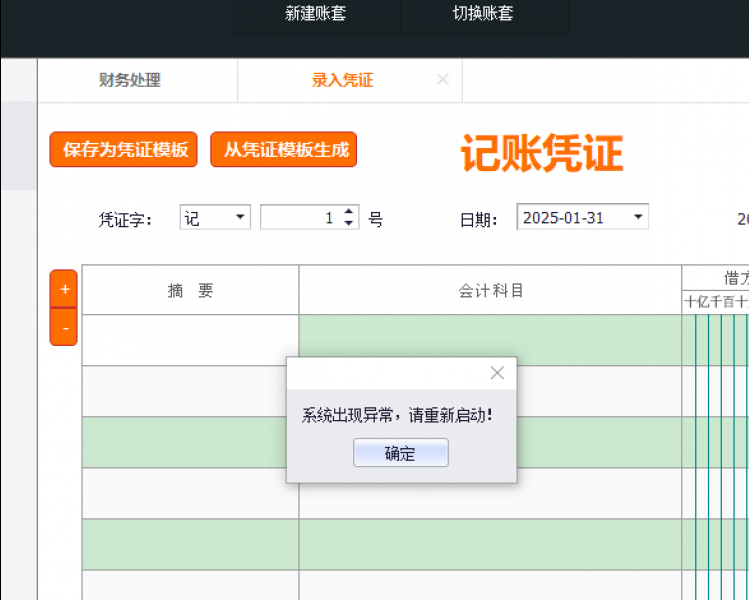Viewport: 749px width, 600px height.
Task: Open the 日期 date picker dropdown
Action: tap(638, 218)
